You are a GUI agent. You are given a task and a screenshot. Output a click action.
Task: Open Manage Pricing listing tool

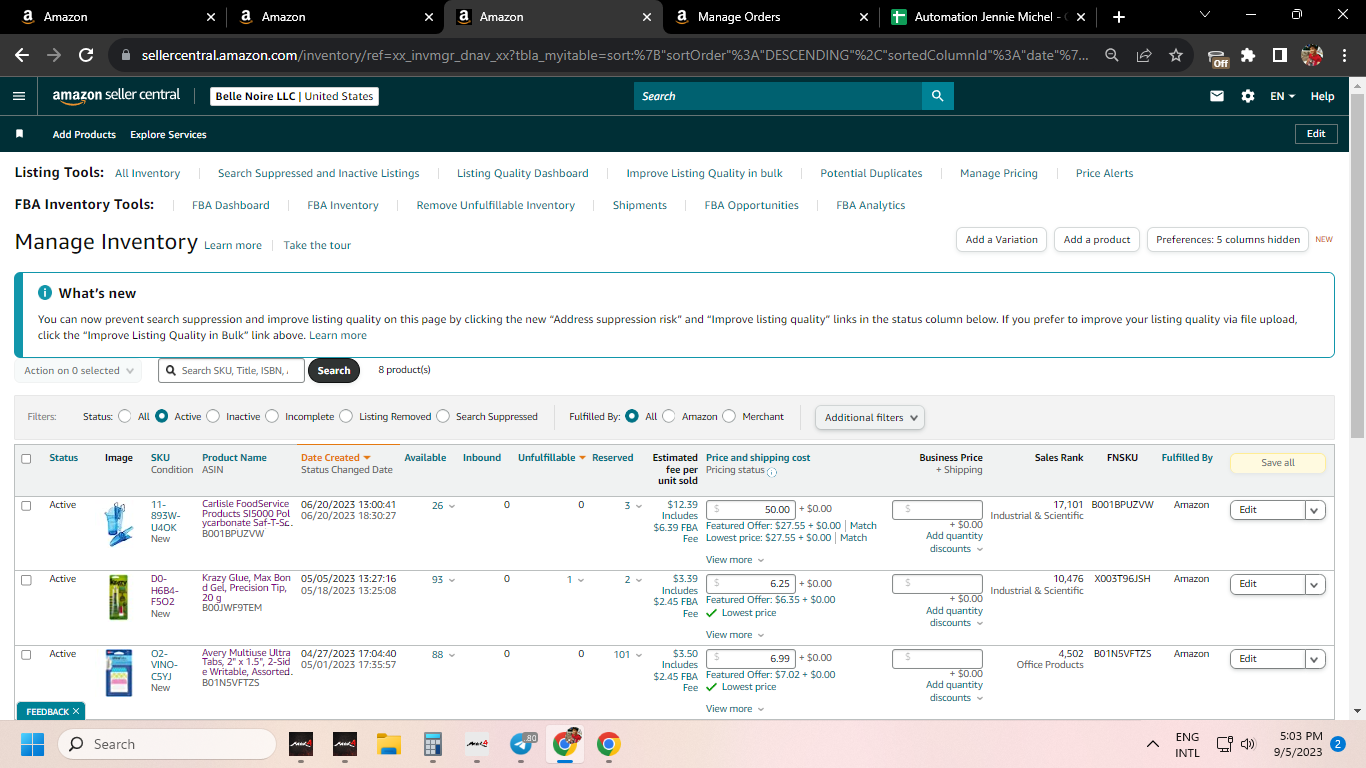(x=999, y=173)
